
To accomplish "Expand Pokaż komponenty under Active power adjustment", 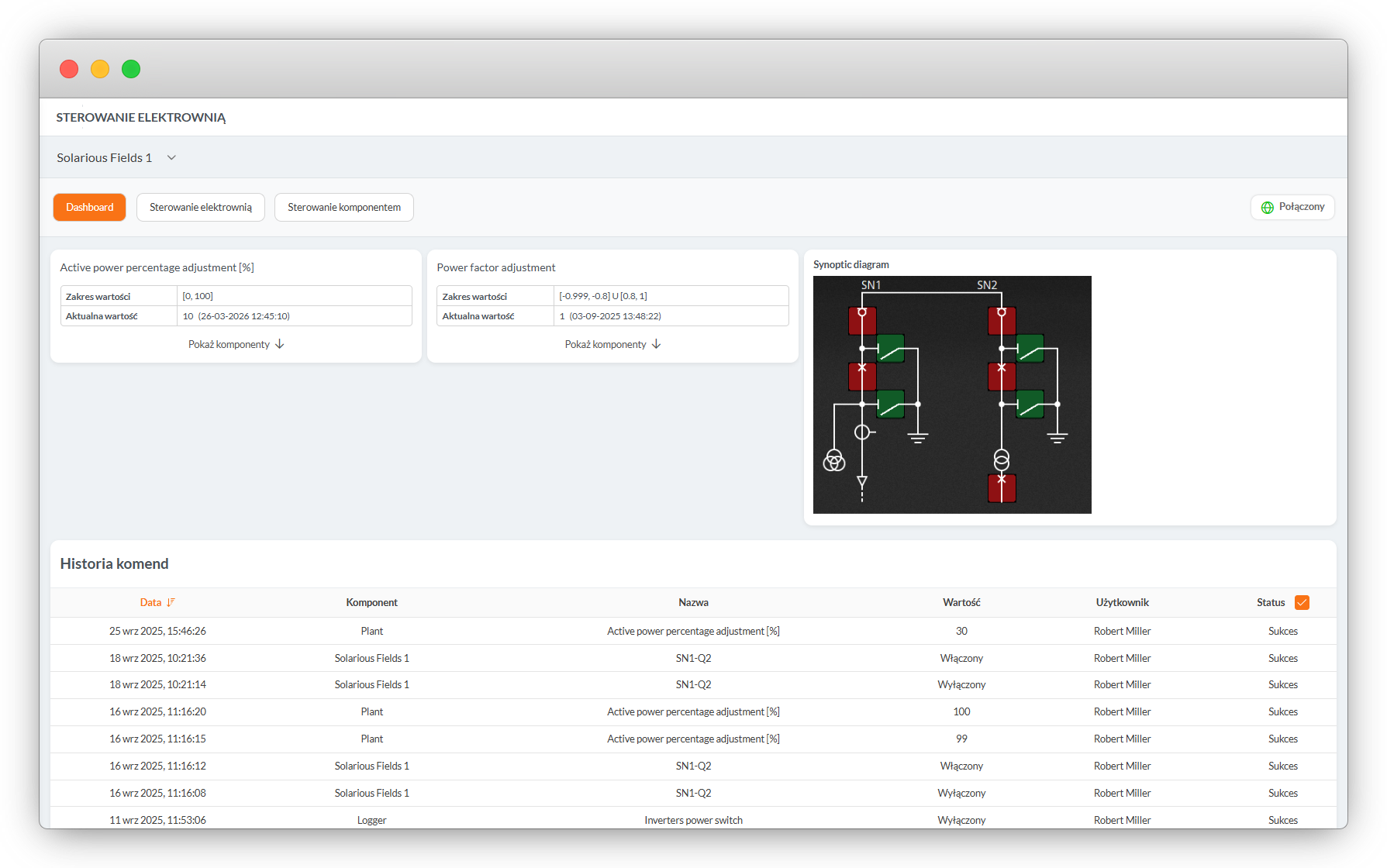I will (x=236, y=344).
